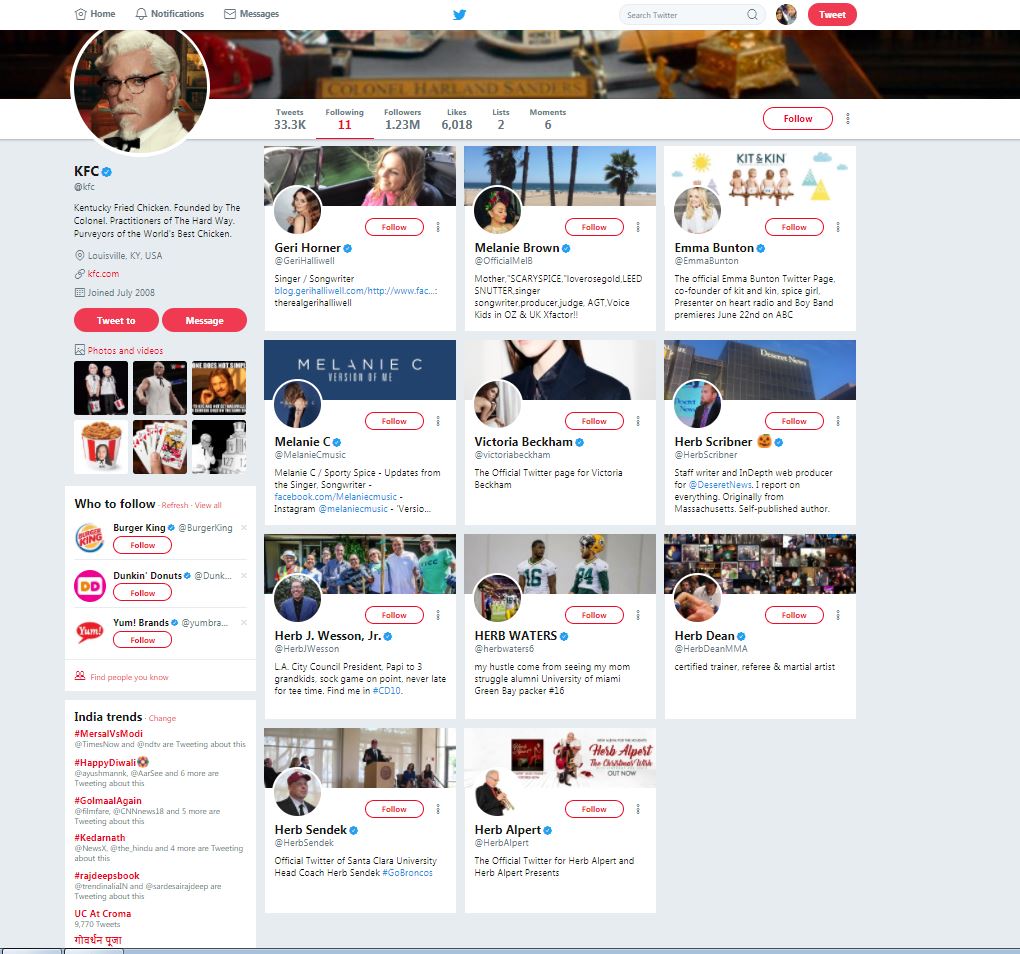
Task: Open more options for Herb Dean
Action: [x=838, y=615]
